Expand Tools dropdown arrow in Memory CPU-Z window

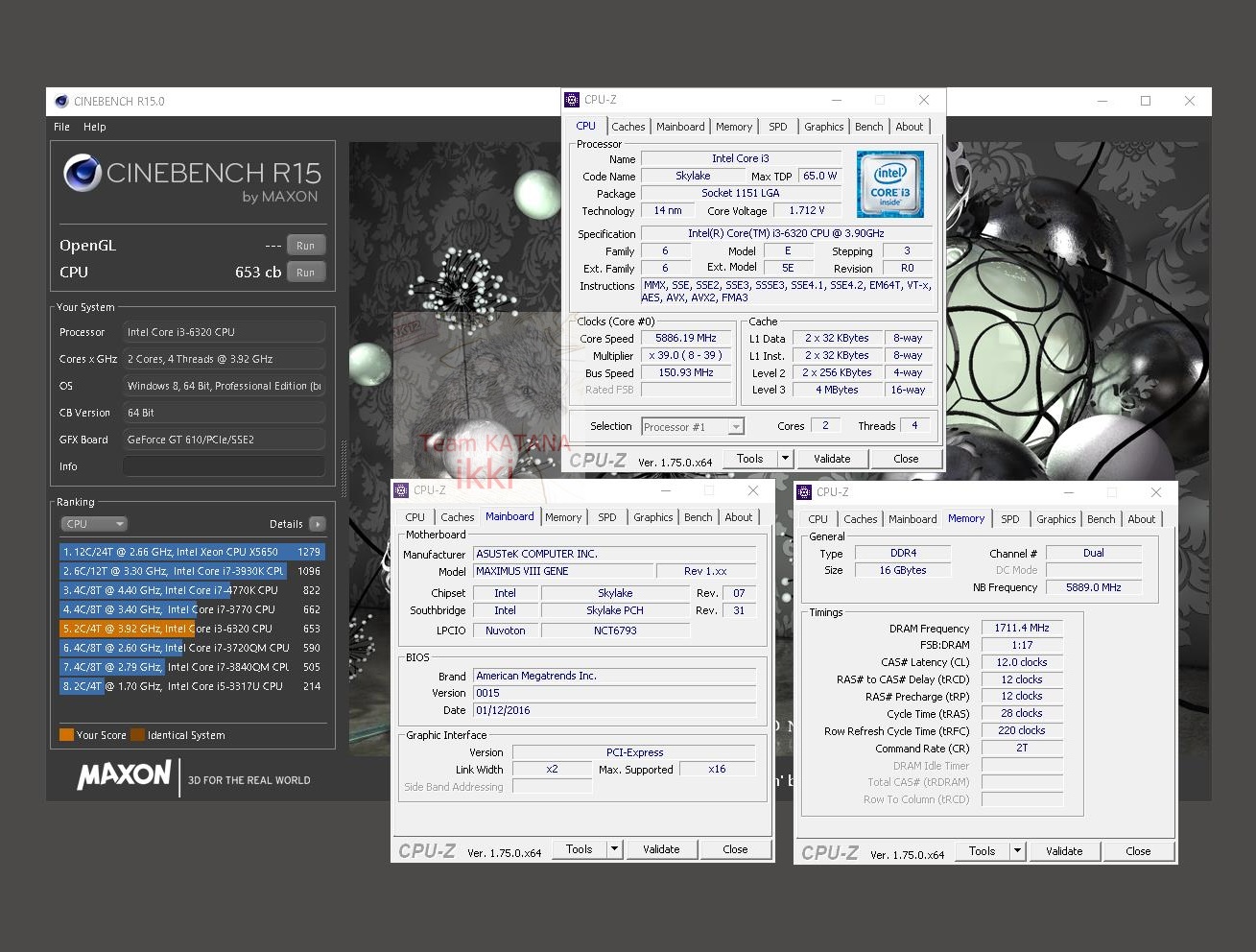[1017, 851]
